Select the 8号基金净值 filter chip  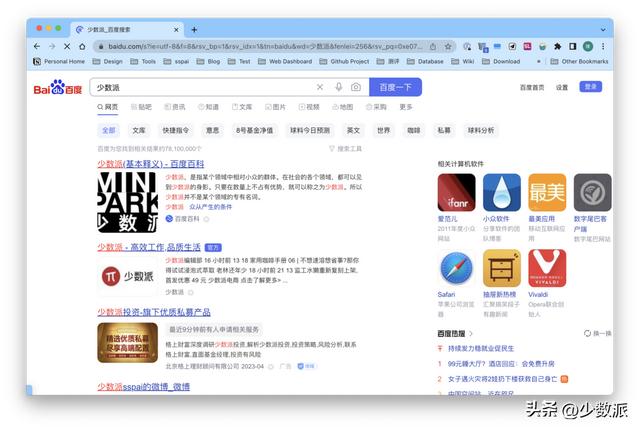(x=254, y=131)
